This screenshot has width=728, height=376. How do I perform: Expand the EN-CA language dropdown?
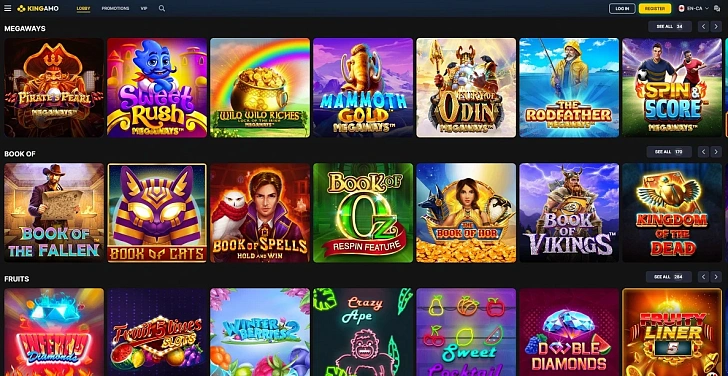[x=694, y=8]
